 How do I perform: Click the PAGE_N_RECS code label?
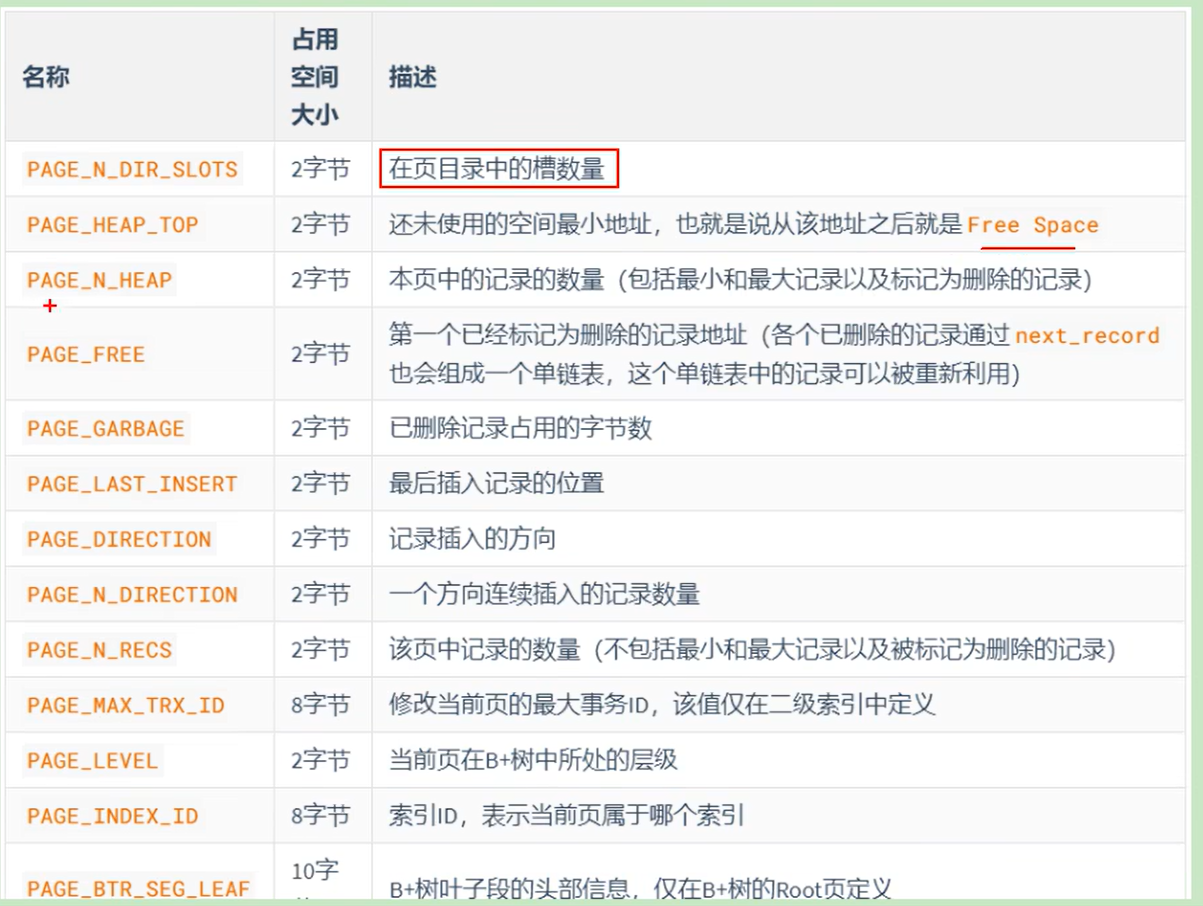(x=100, y=650)
